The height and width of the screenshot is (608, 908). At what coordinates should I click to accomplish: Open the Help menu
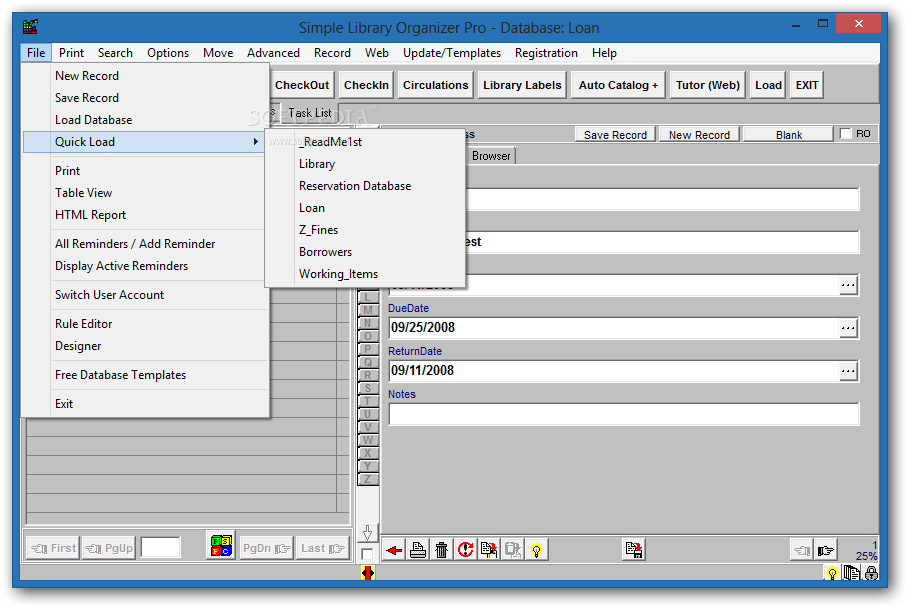coord(604,53)
